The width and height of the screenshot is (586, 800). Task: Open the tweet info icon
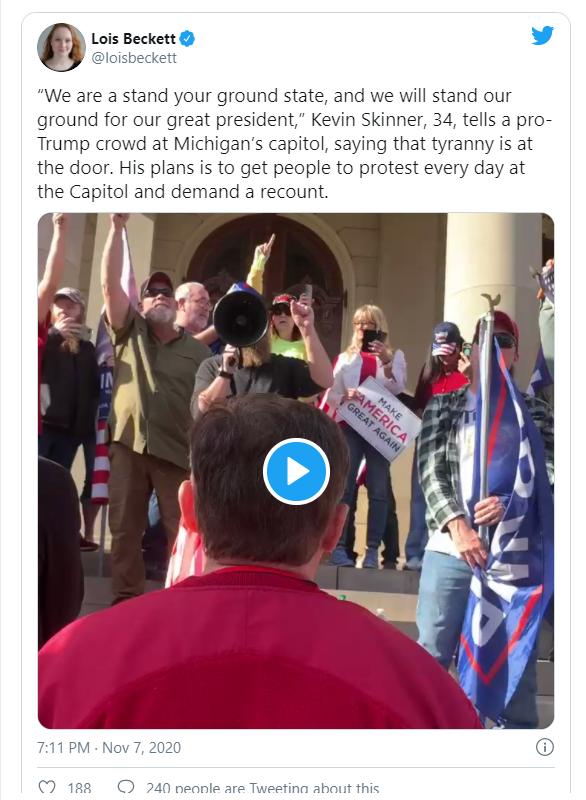click(x=545, y=747)
